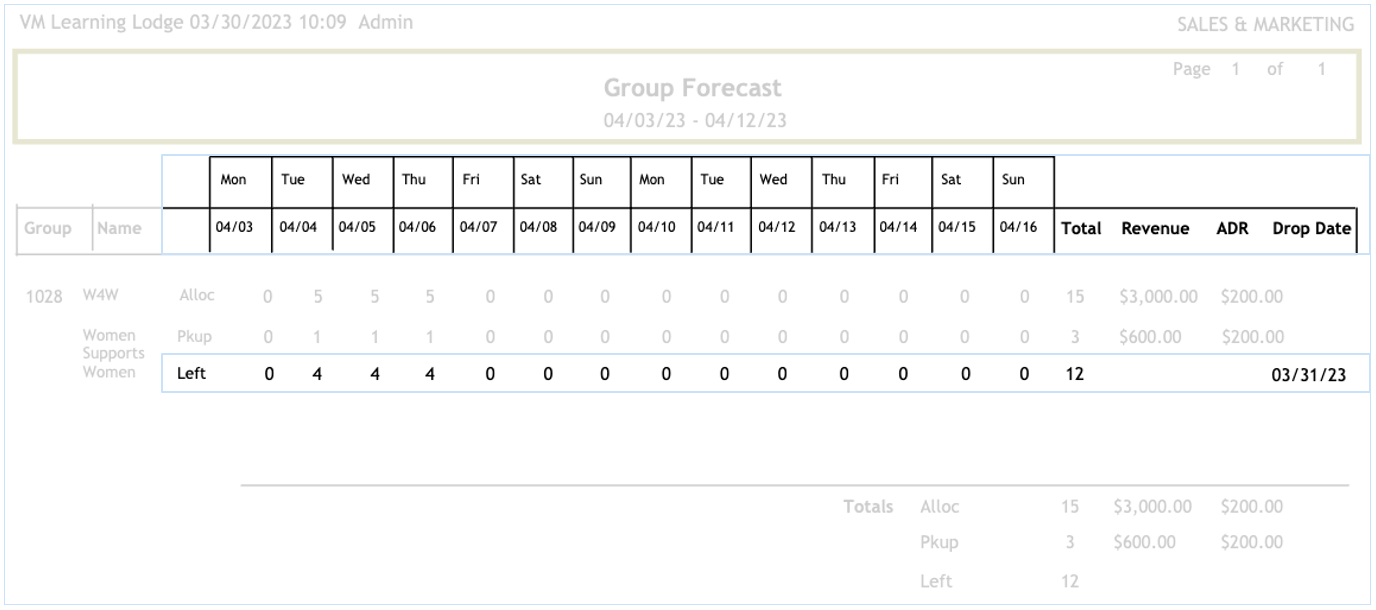Select the Drop Date column header
The width and height of the screenshot is (1376, 610).
[x=1311, y=229]
